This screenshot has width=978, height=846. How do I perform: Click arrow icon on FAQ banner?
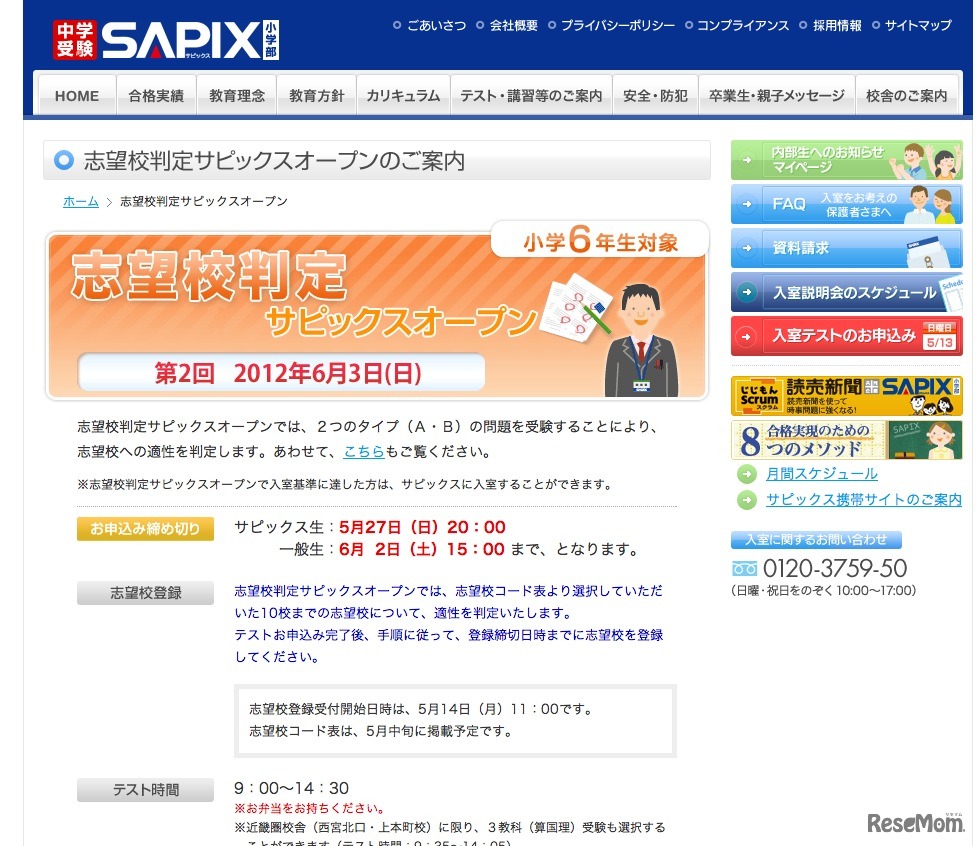click(747, 204)
